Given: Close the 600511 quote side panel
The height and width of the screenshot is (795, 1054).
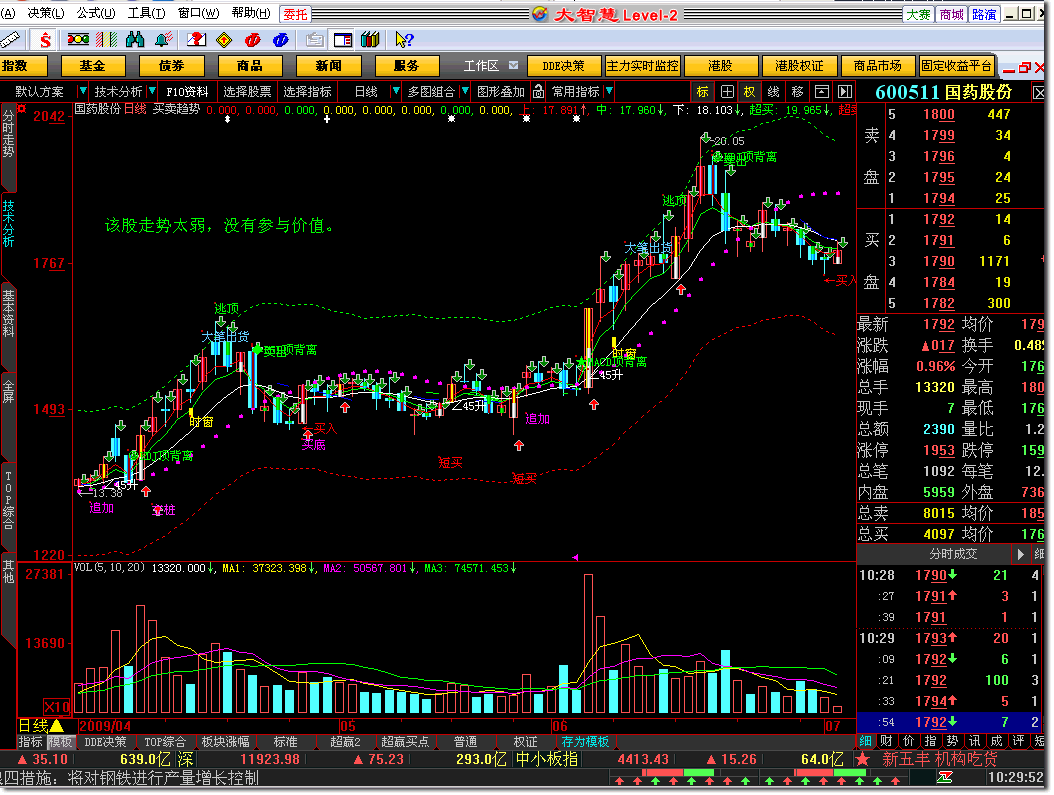Looking at the screenshot, I should pos(1039,93).
